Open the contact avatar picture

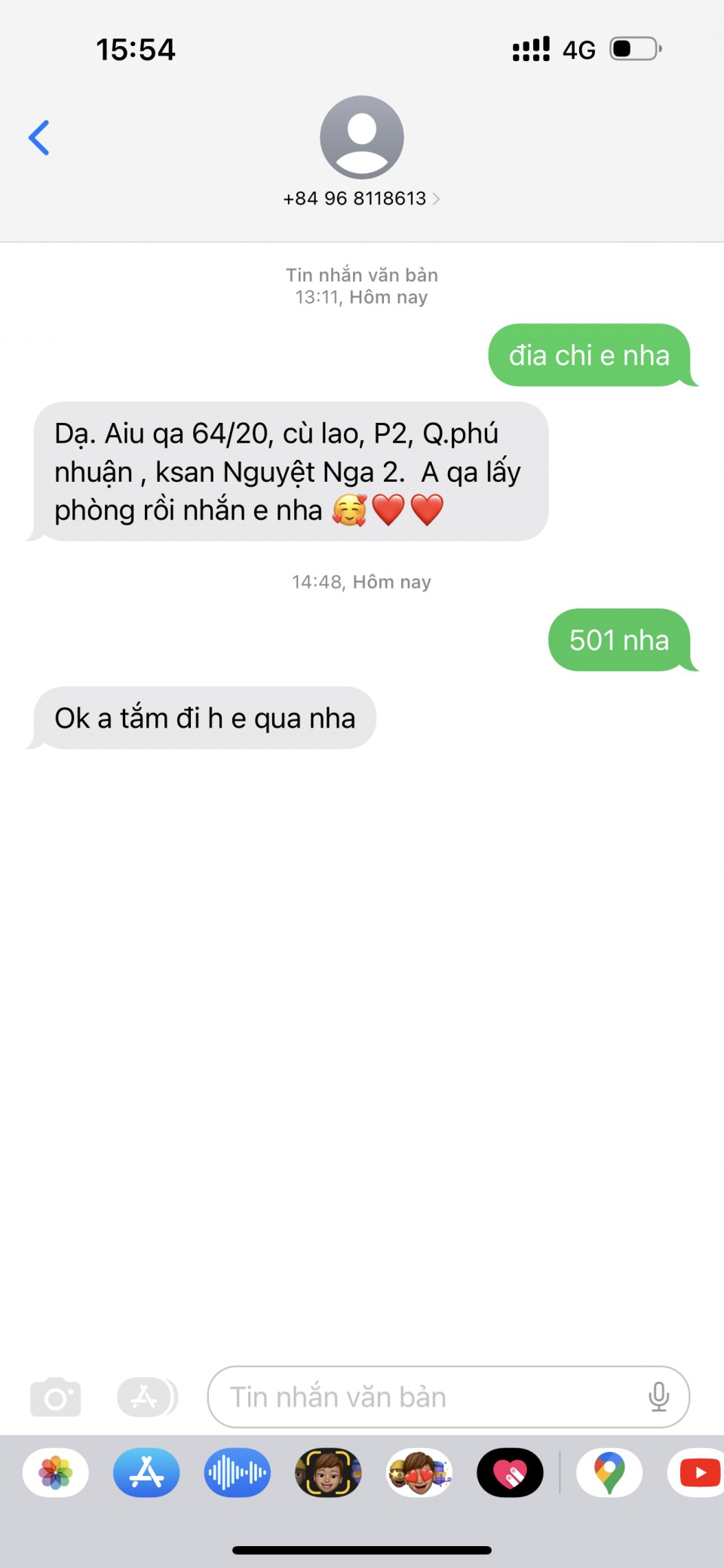pos(362,137)
